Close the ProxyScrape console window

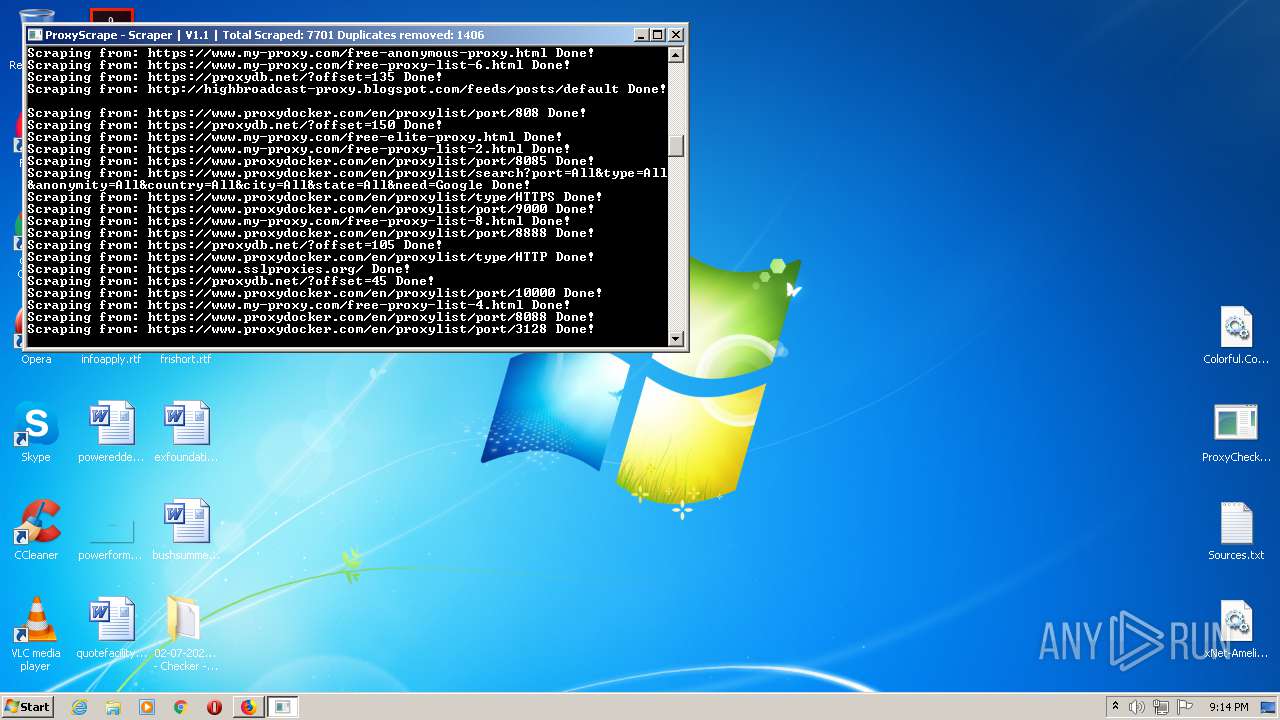676,35
